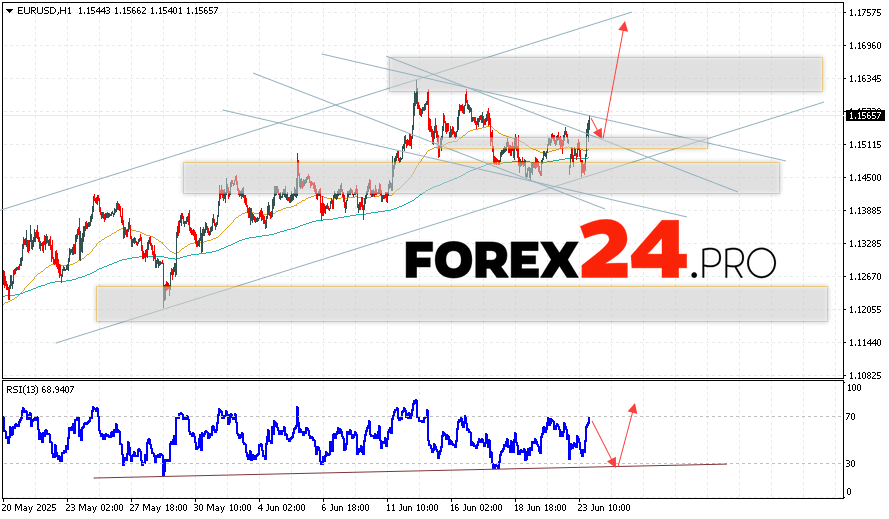Select the top gray resistance zone rectangle
This screenshot has height=519, width=889.
[605, 74]
